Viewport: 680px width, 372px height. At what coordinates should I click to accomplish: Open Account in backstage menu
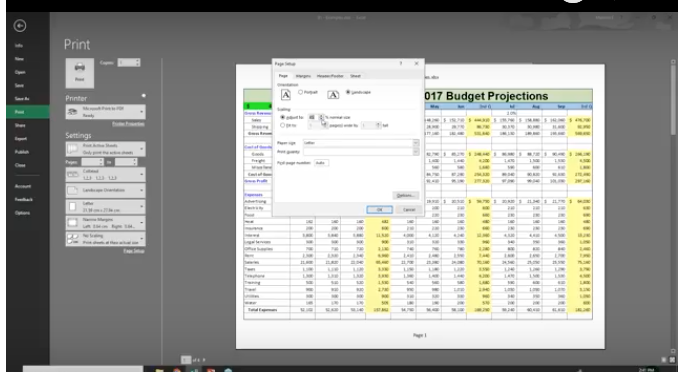point(23,186)
